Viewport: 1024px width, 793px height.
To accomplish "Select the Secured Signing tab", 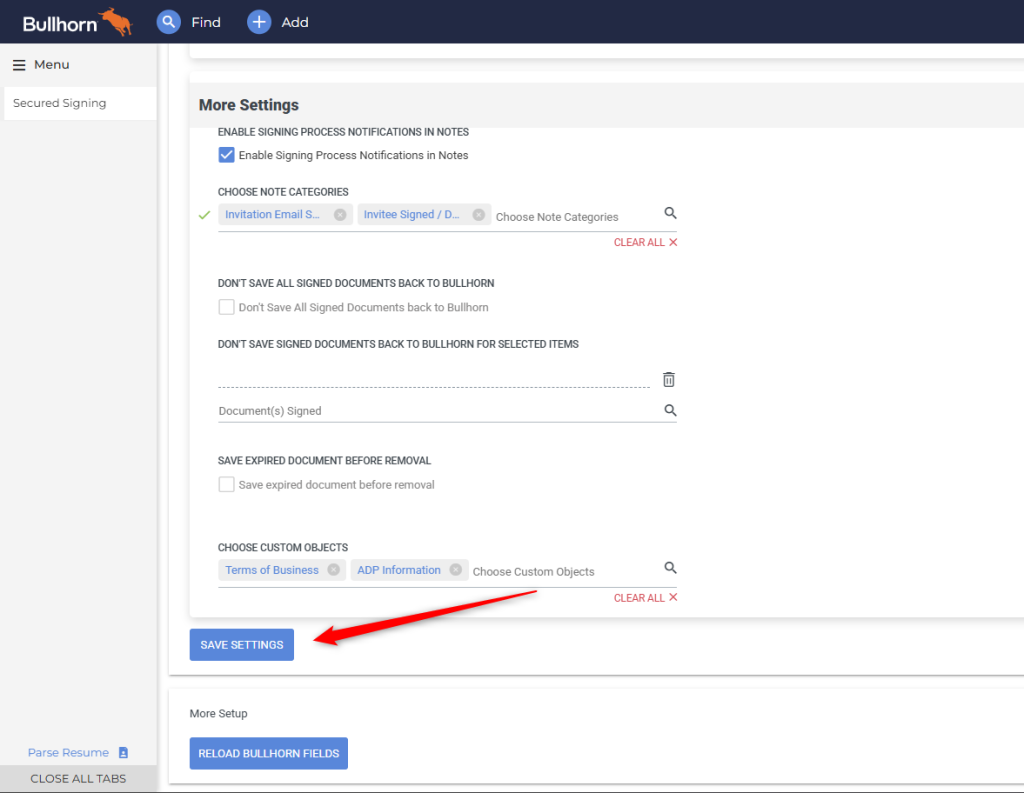I will pyautogui.click(x=58, y=102).
